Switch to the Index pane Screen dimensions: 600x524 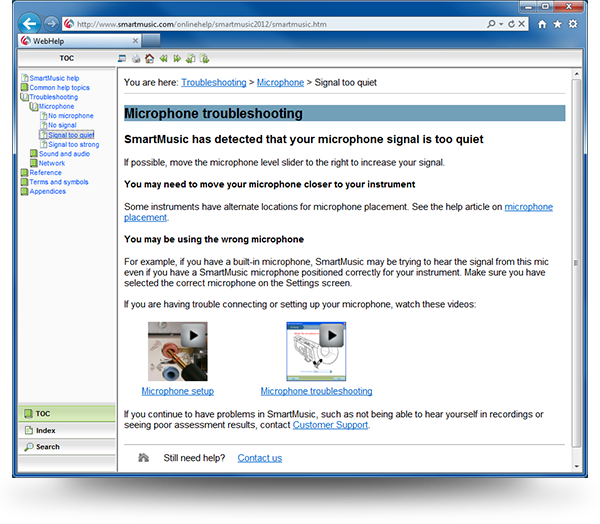67,430
